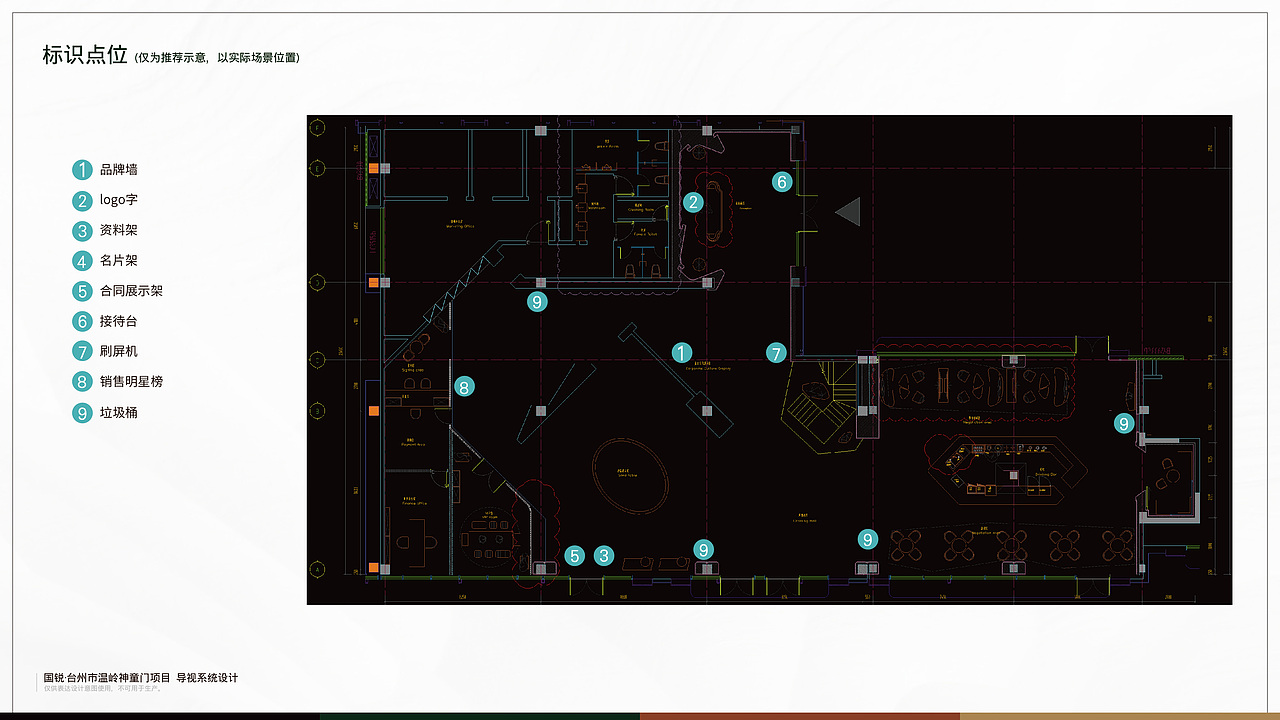The height and width of the screenshot is (720, 1280).
Task: Click the gray entrance arrow triangle on plan
Action: click(848, 211)
